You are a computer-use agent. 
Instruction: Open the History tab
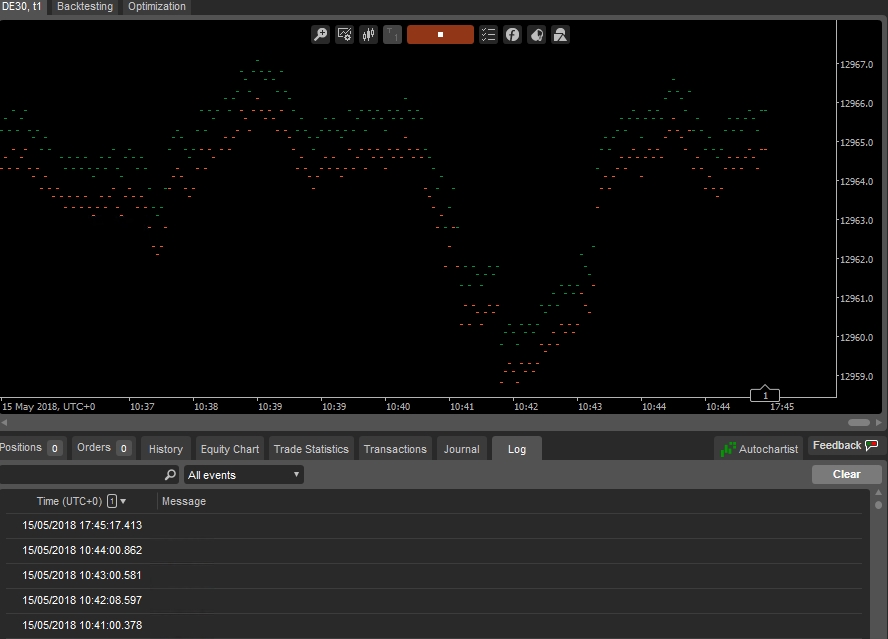coord(165,449)
